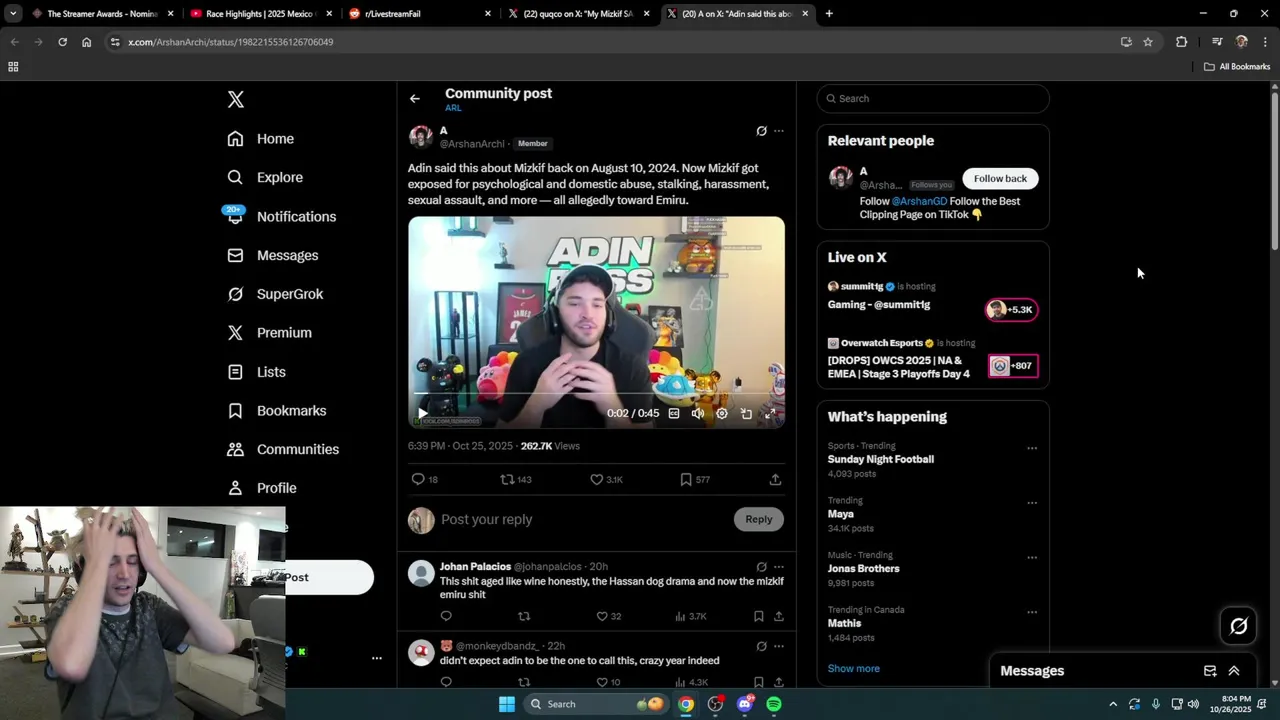The width and height of the screenshot is (1280, 720).
Task: Click the taskbar Search box
Action: (x=596, y=704)
